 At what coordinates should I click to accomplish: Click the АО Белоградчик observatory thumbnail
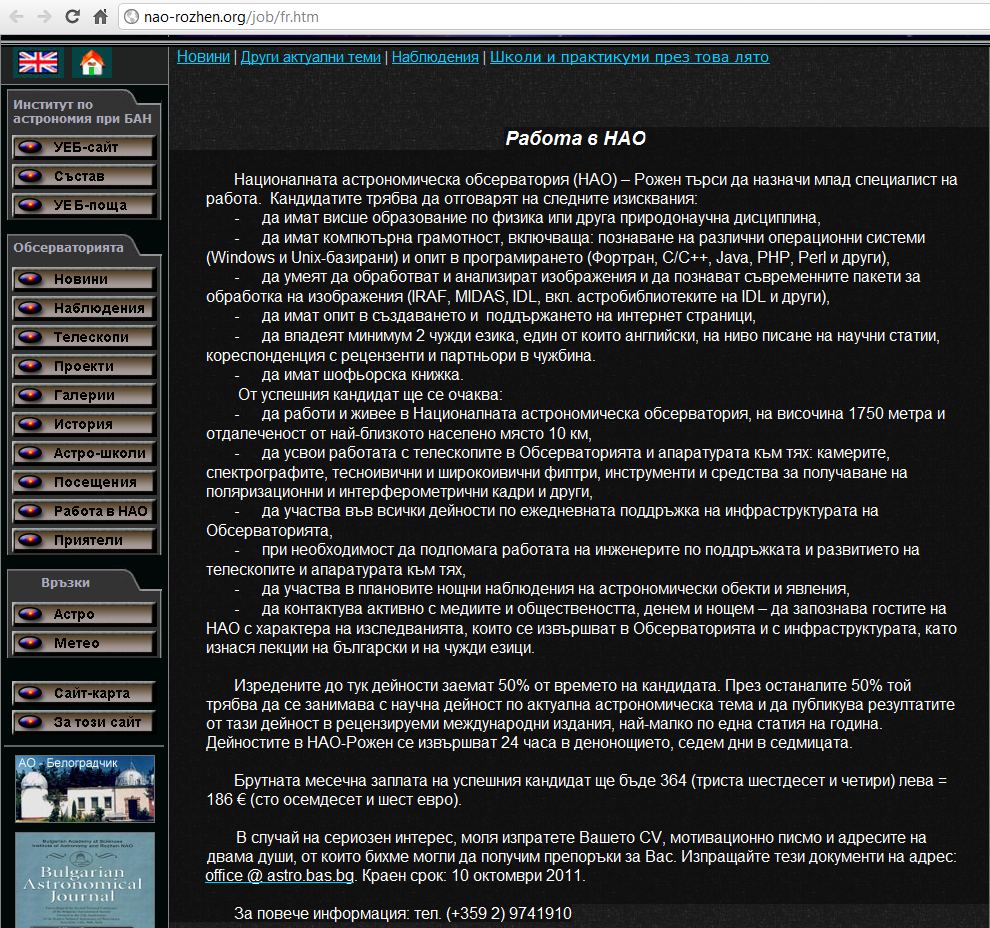[85, 789]
